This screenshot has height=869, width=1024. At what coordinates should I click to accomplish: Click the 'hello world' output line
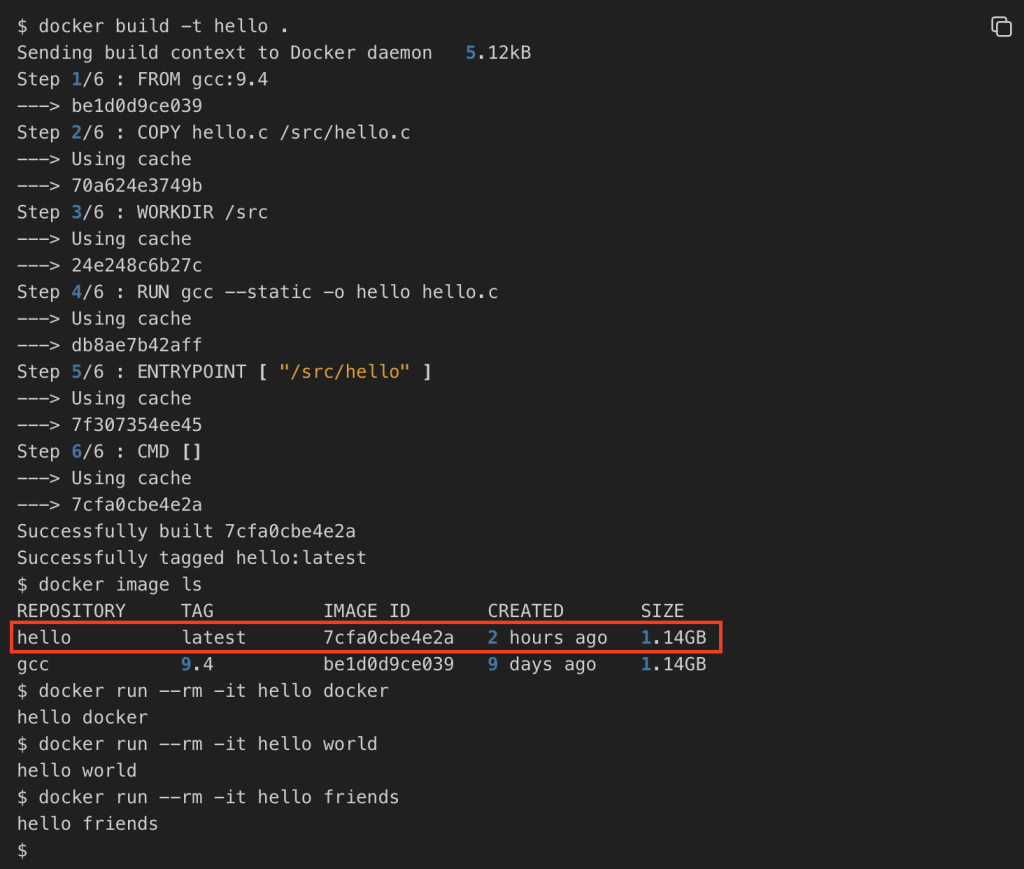pyautogui.click(x=77, y=770)
